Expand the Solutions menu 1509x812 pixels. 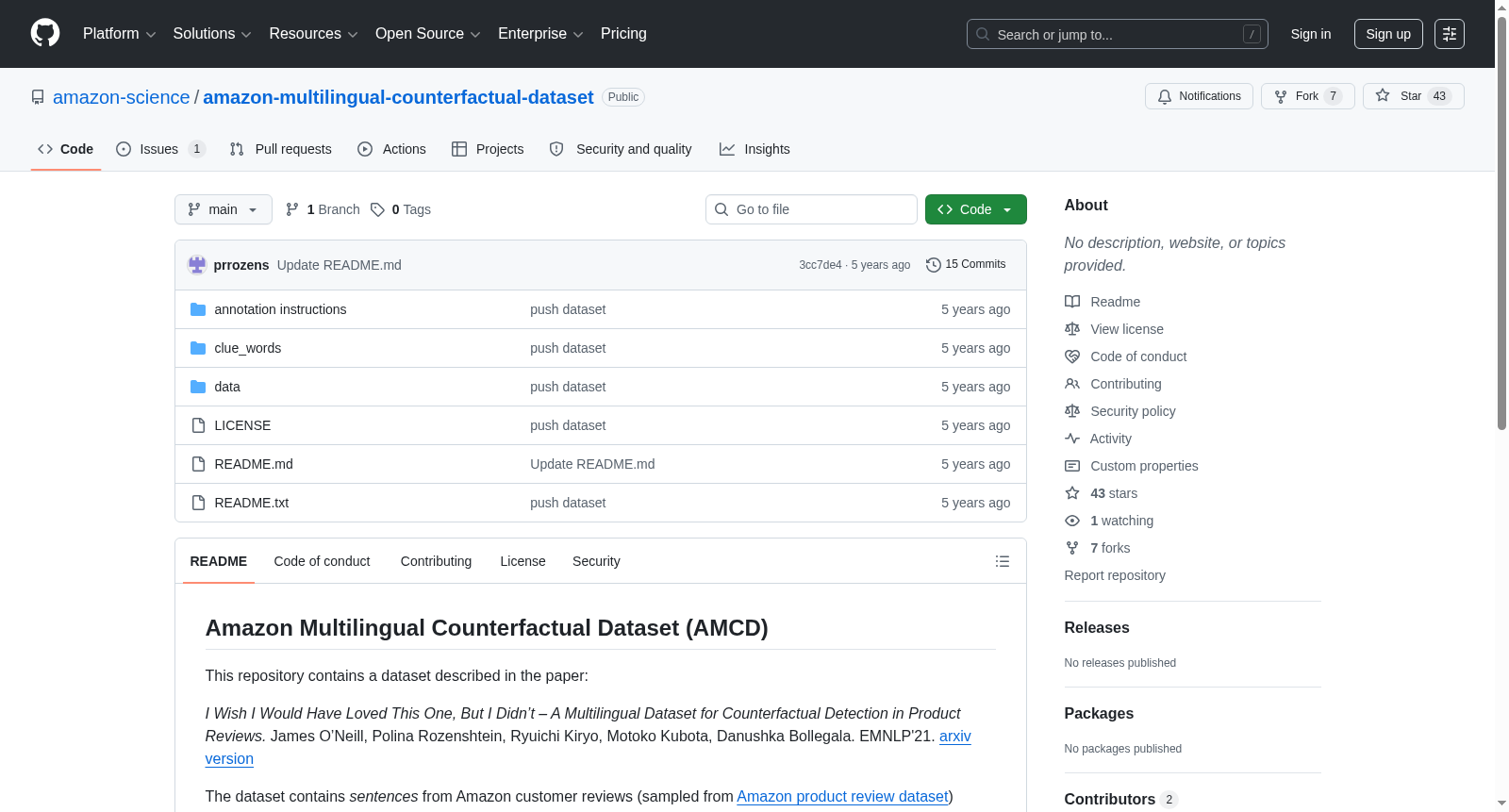212,34
